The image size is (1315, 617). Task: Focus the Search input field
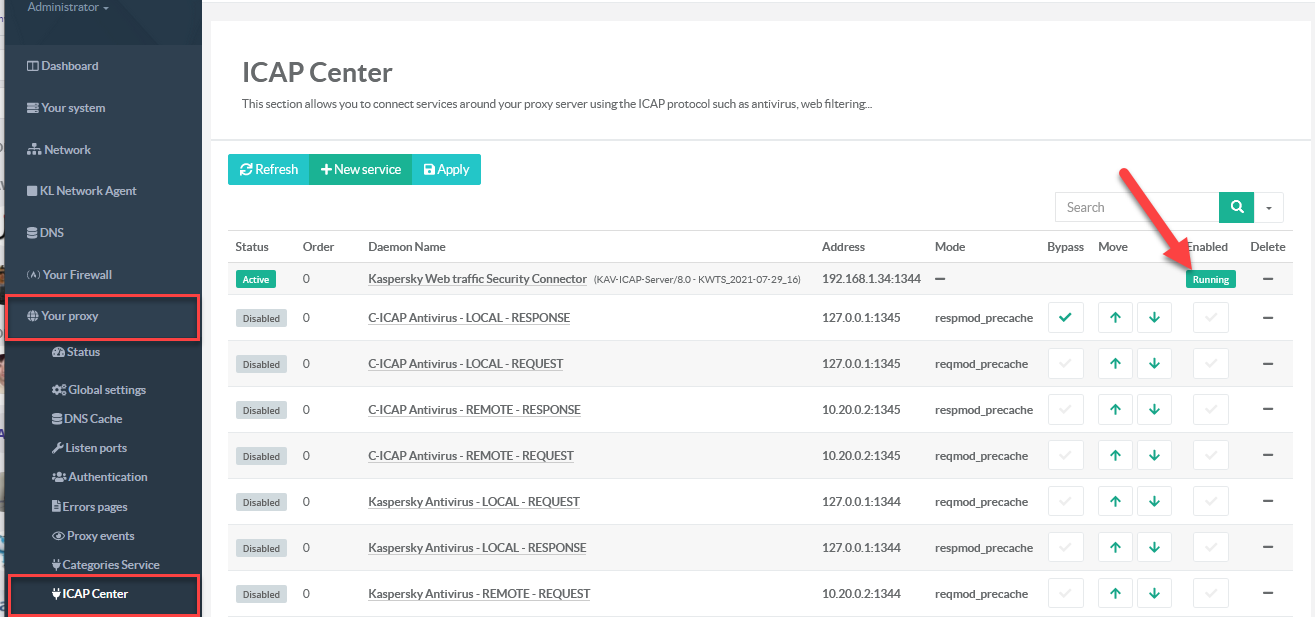[x=1136, y=207]
